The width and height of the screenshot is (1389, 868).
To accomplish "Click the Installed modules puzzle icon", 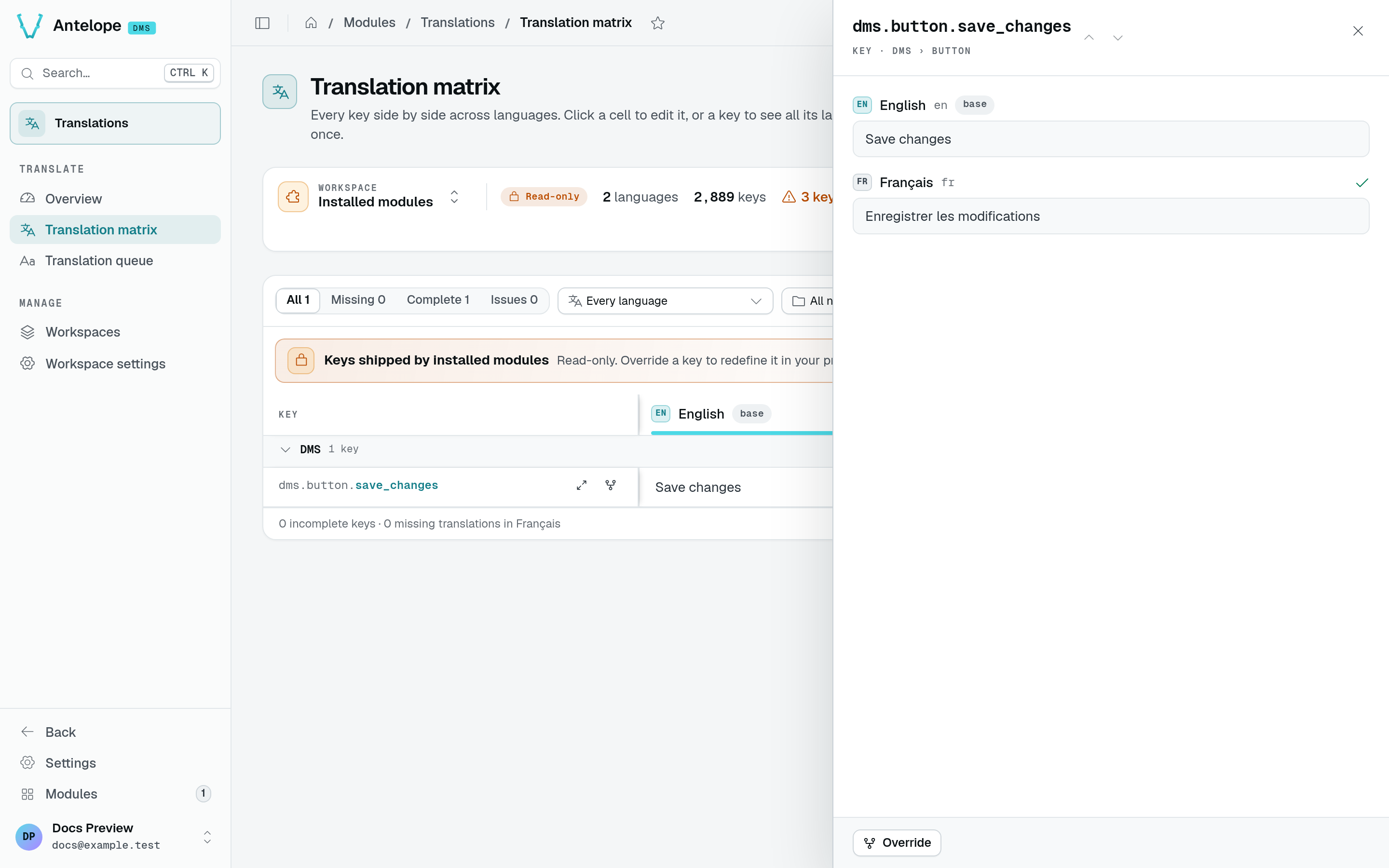I will [293, 197].
